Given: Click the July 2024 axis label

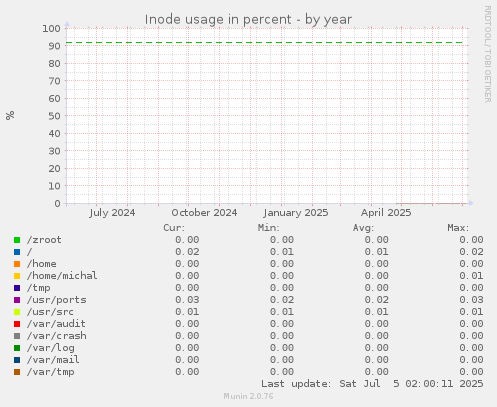Looking at the screenshot, I should click(112, 213).
